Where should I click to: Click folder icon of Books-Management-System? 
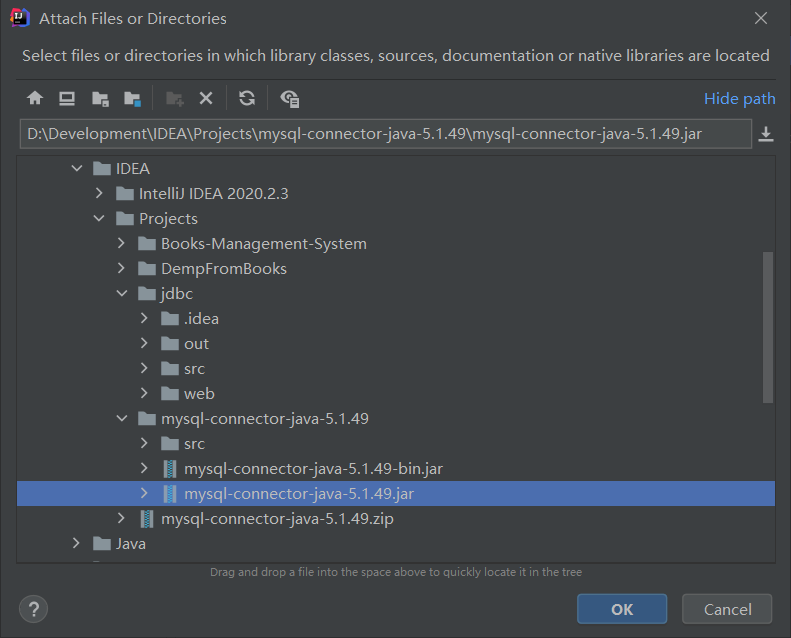[147, 244]
